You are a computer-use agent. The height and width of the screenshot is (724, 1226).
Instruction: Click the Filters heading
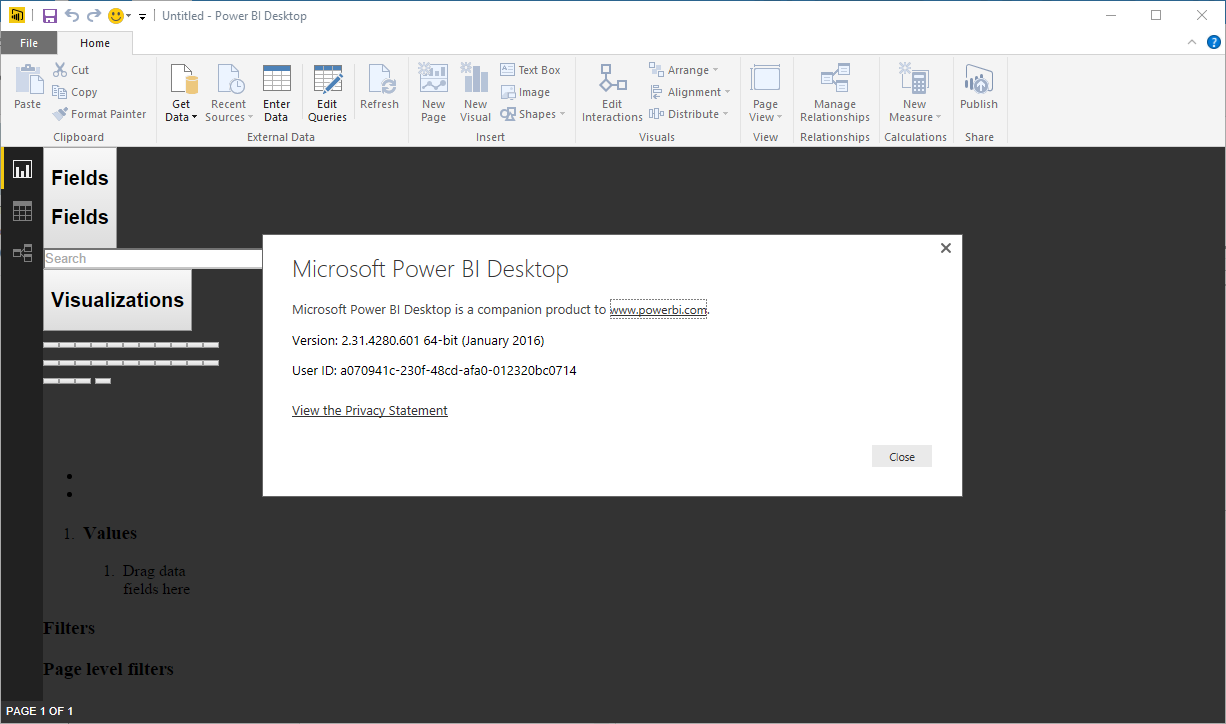pos(69,628)
